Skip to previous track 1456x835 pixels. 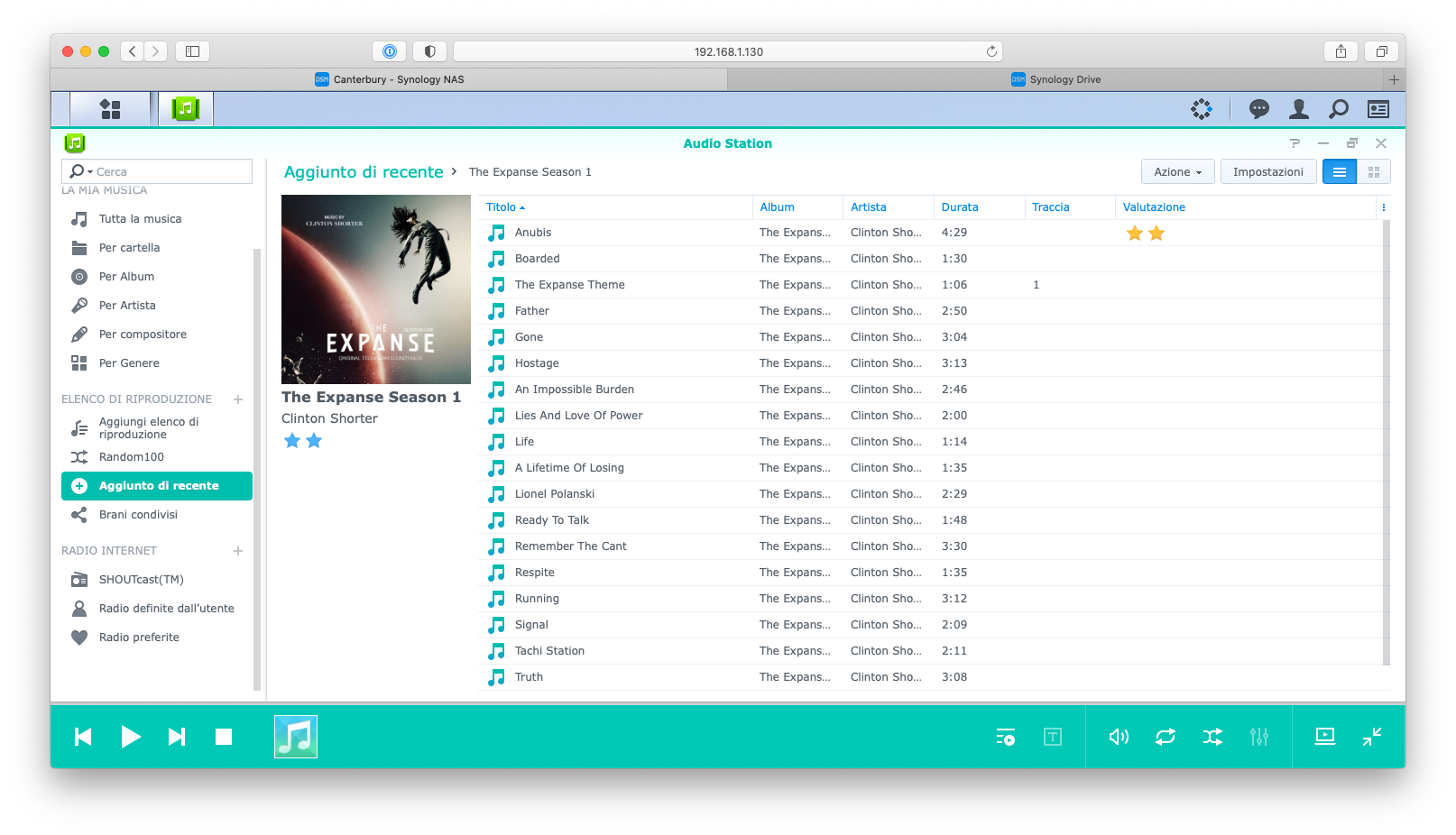[x=83, y=737]
